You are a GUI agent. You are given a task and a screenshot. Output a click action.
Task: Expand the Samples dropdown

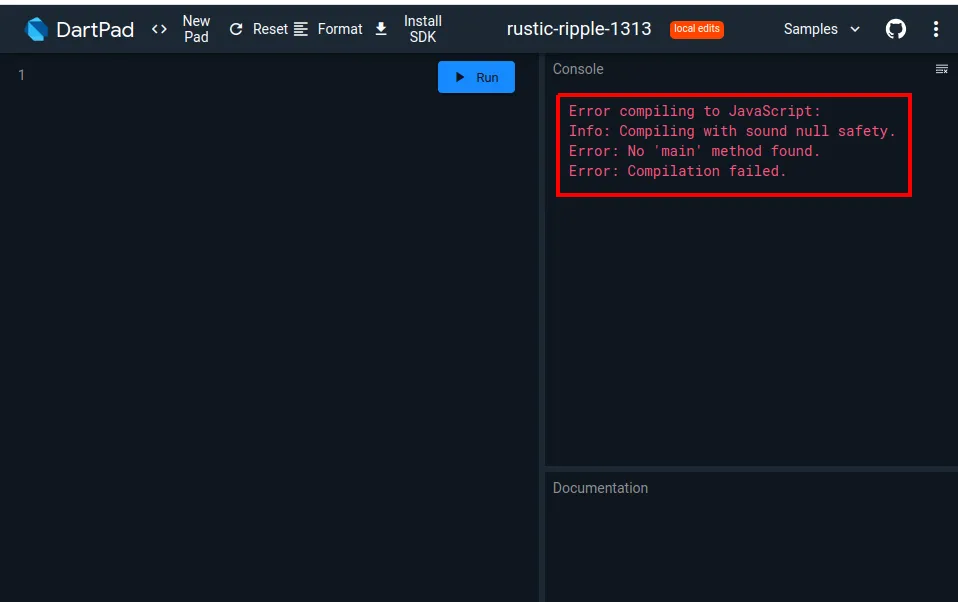tap(822, 29)
